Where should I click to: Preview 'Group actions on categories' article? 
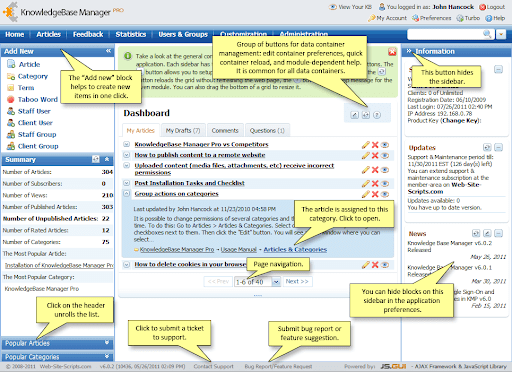pos(385,194)
